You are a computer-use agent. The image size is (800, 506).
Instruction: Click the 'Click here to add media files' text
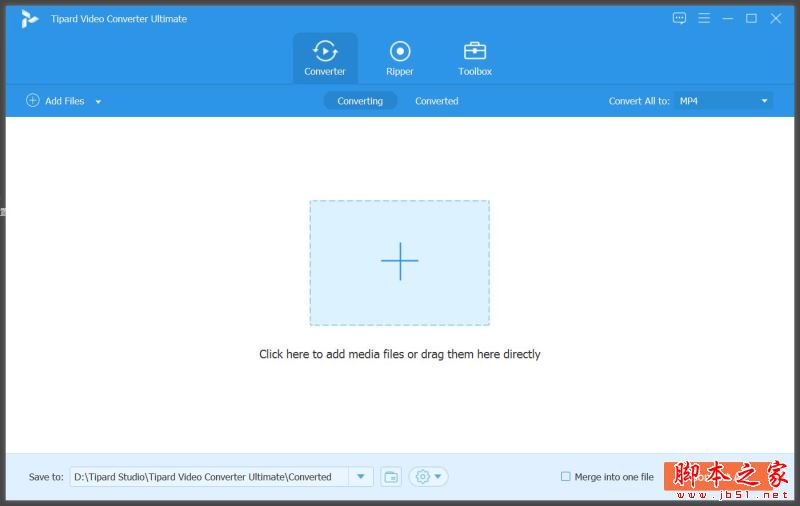click(x=399, y=354)
